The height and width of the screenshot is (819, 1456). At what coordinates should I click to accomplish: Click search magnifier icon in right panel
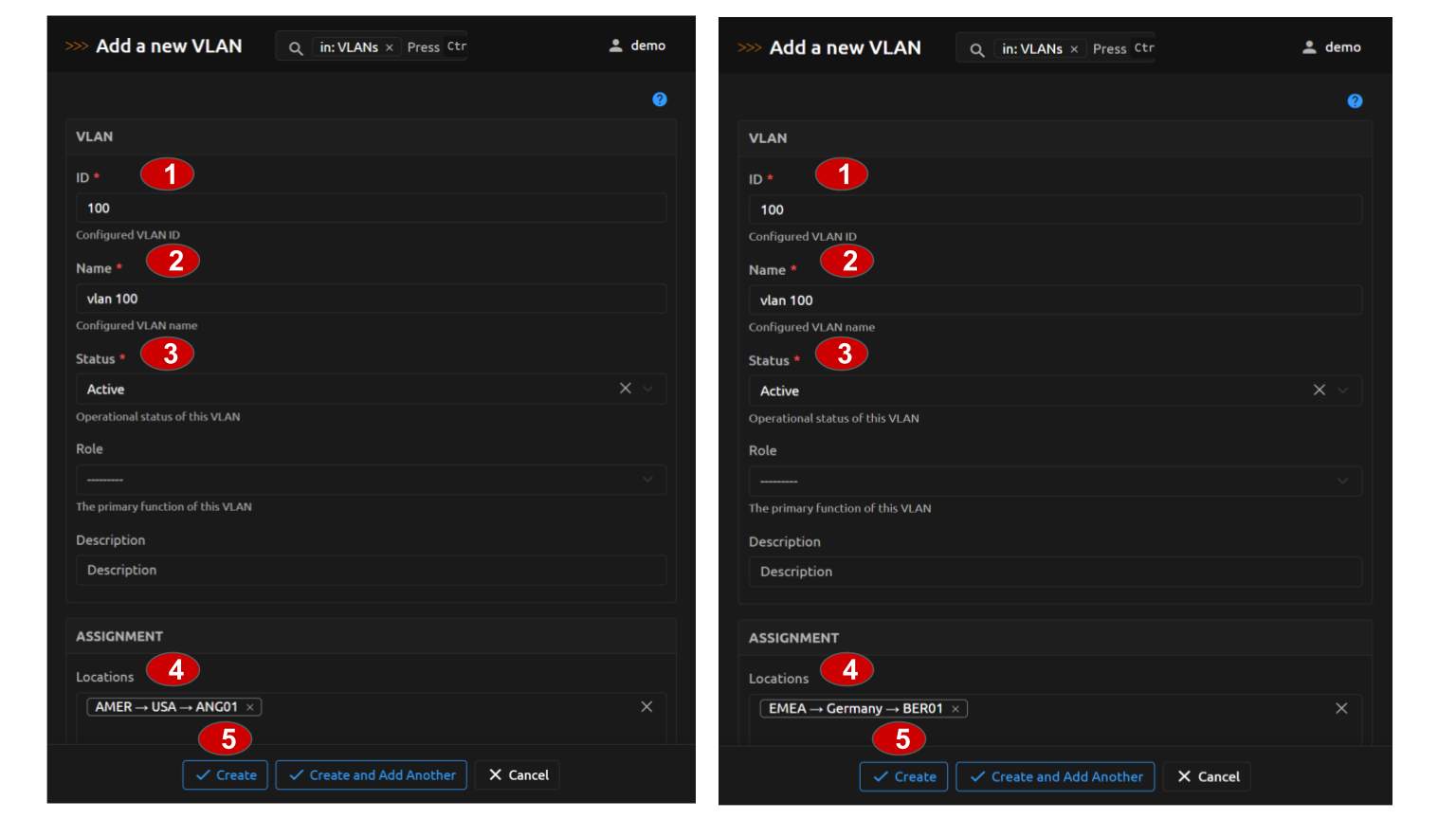pos(976,49)
